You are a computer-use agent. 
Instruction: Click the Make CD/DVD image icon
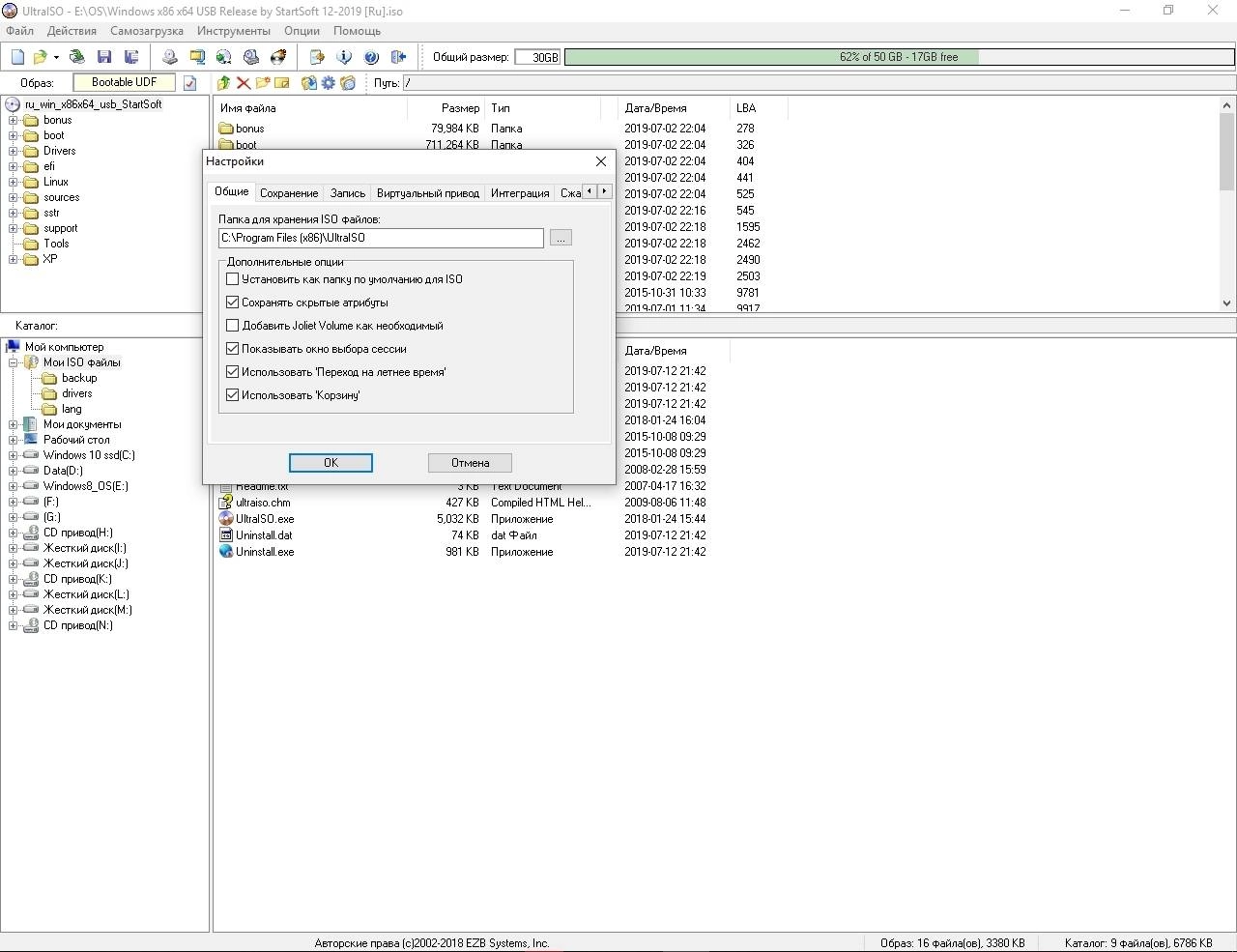click(170, 57)
